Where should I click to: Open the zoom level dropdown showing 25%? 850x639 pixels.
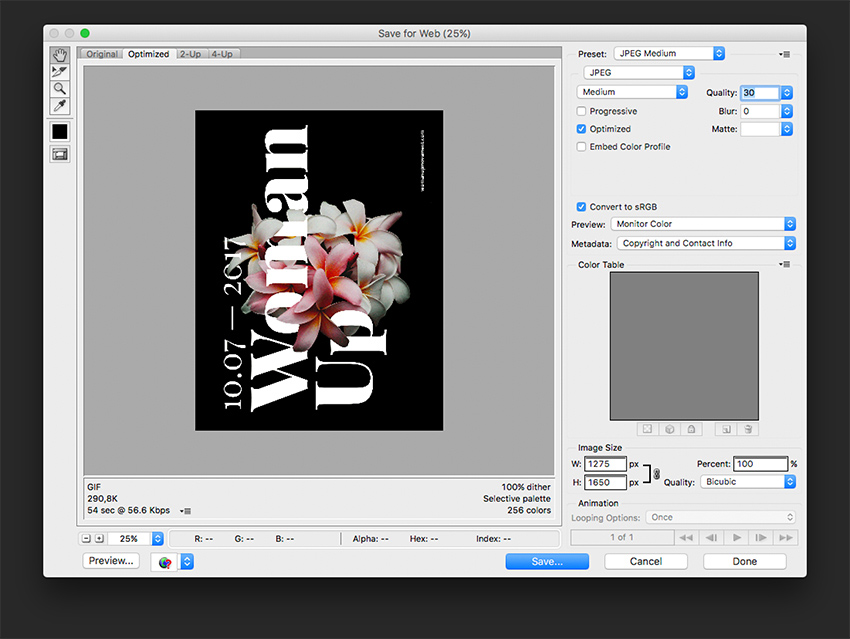(x=136, y=539)
